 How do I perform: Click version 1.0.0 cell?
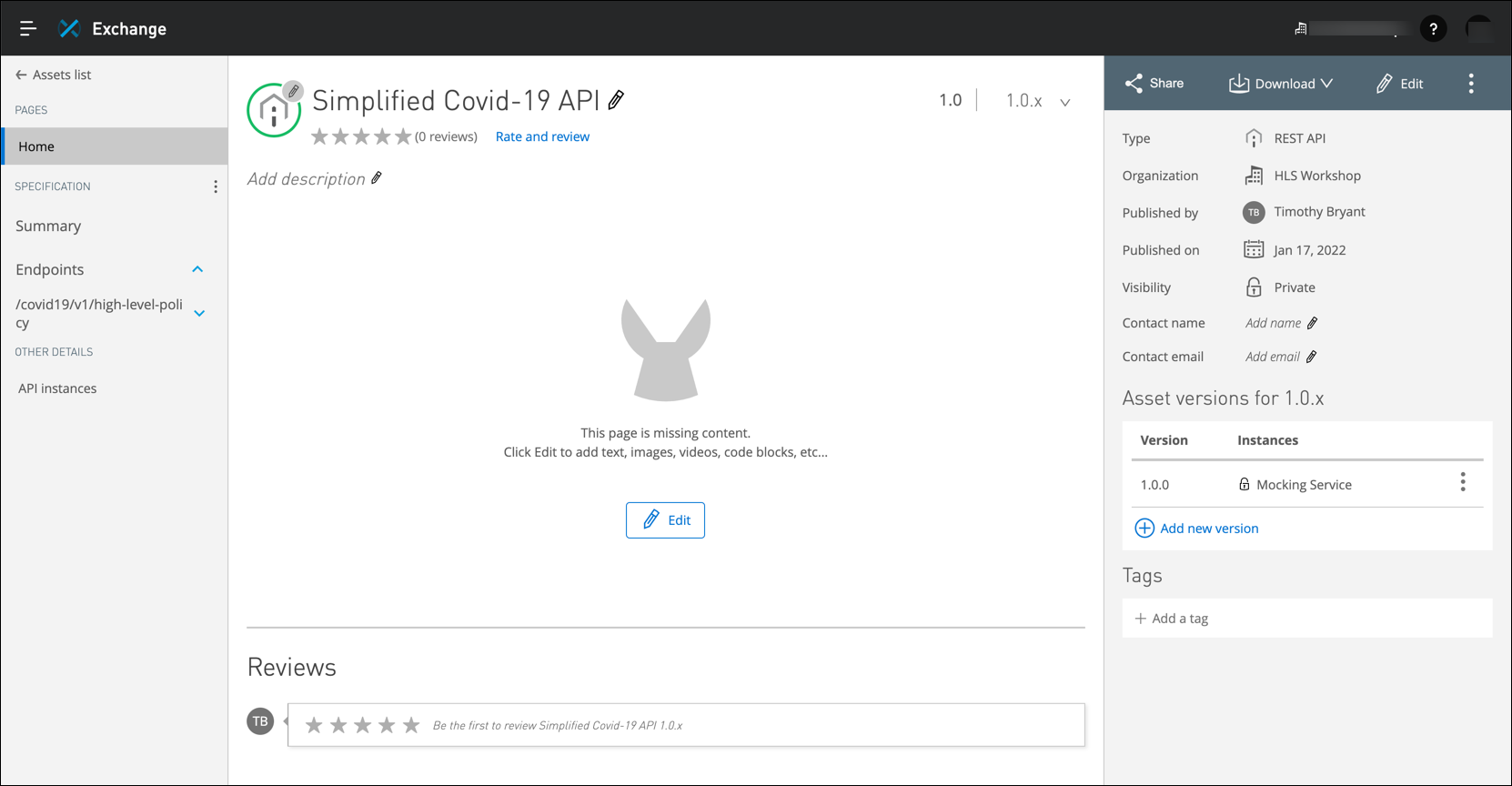click(1154, 485)
